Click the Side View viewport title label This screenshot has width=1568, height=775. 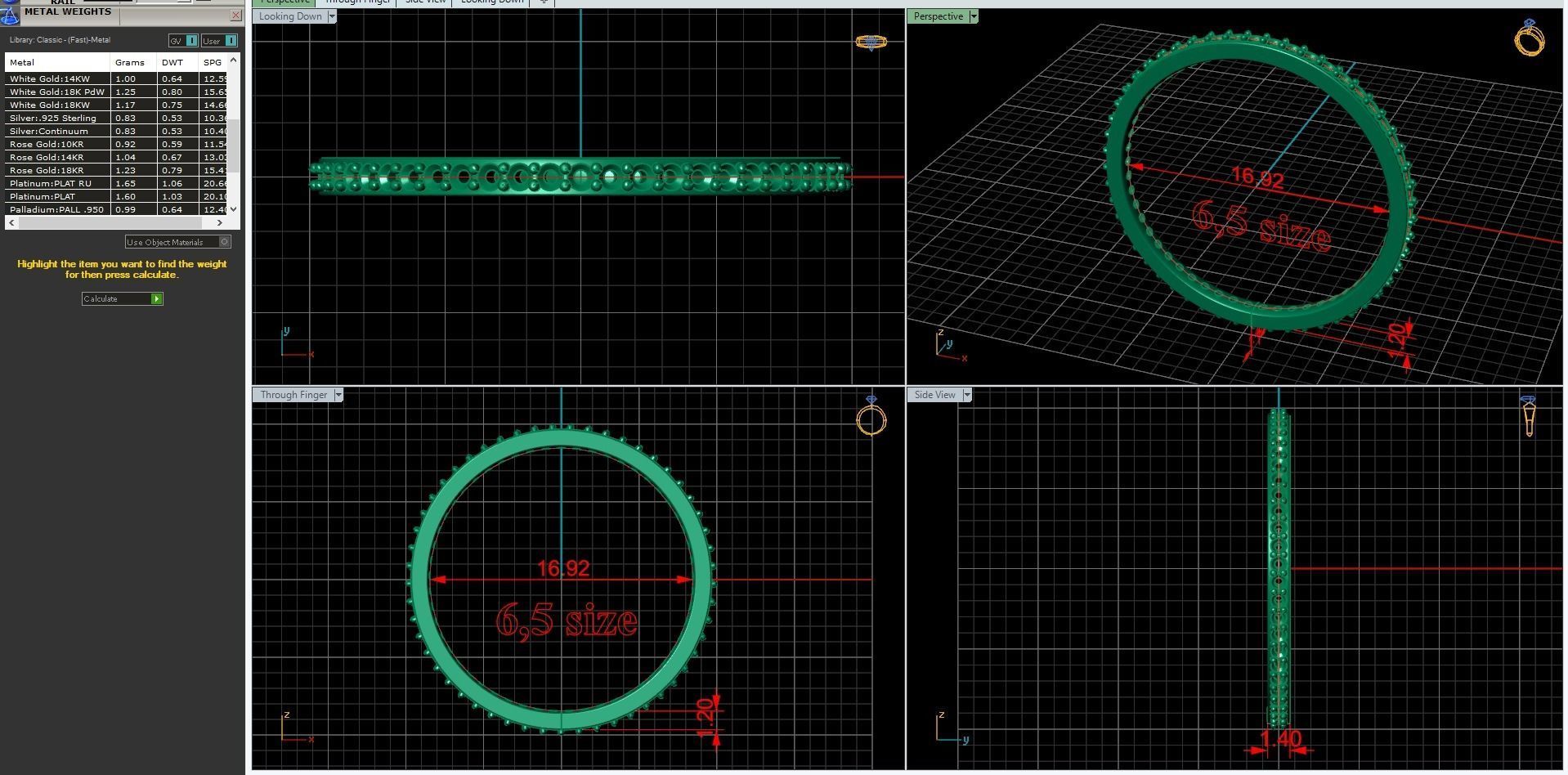[x=935, y=395]
